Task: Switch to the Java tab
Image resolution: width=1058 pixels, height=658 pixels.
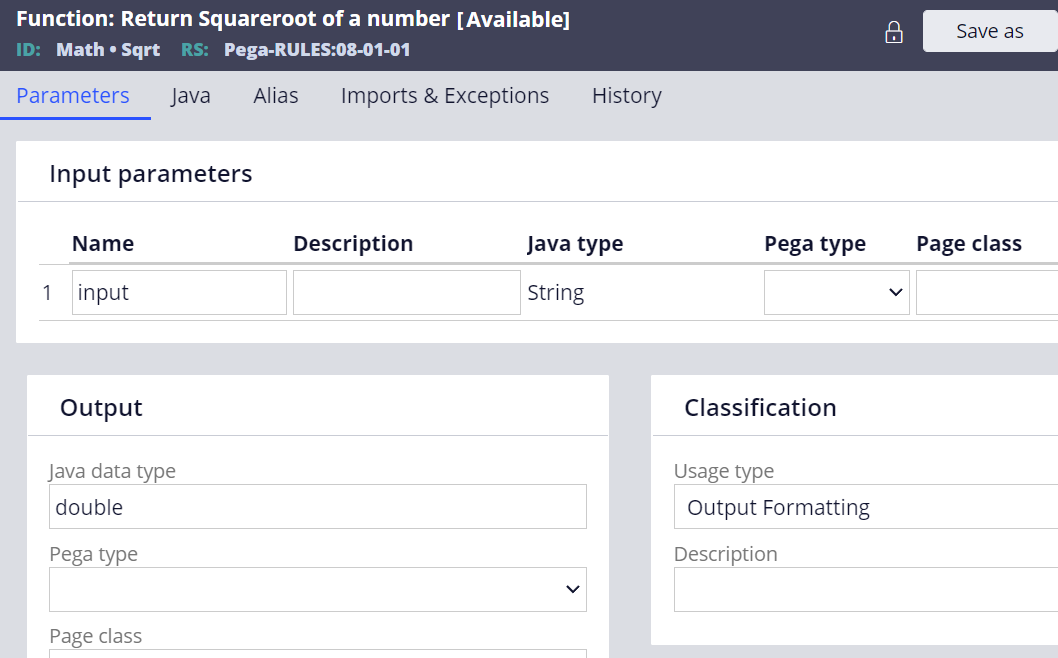Action: click(x=190, y=95)
